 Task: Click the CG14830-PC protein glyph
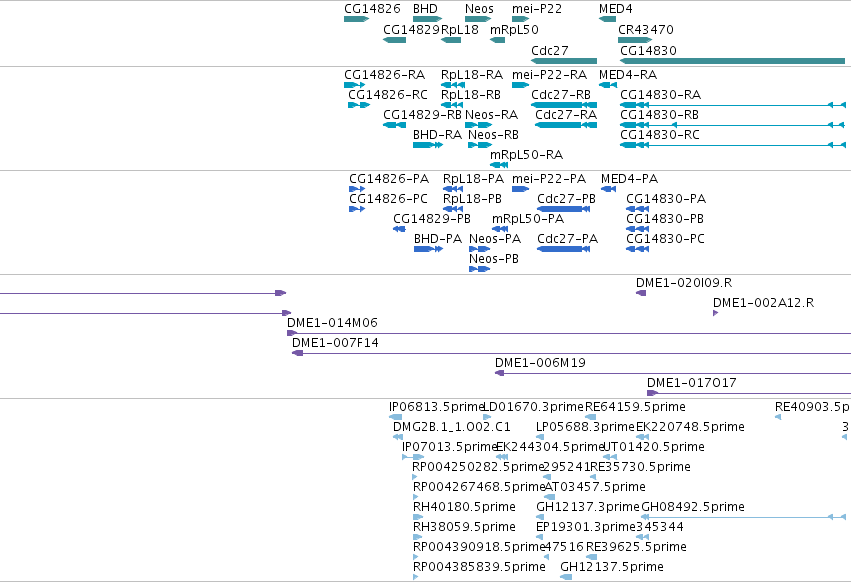coord(637,249)
